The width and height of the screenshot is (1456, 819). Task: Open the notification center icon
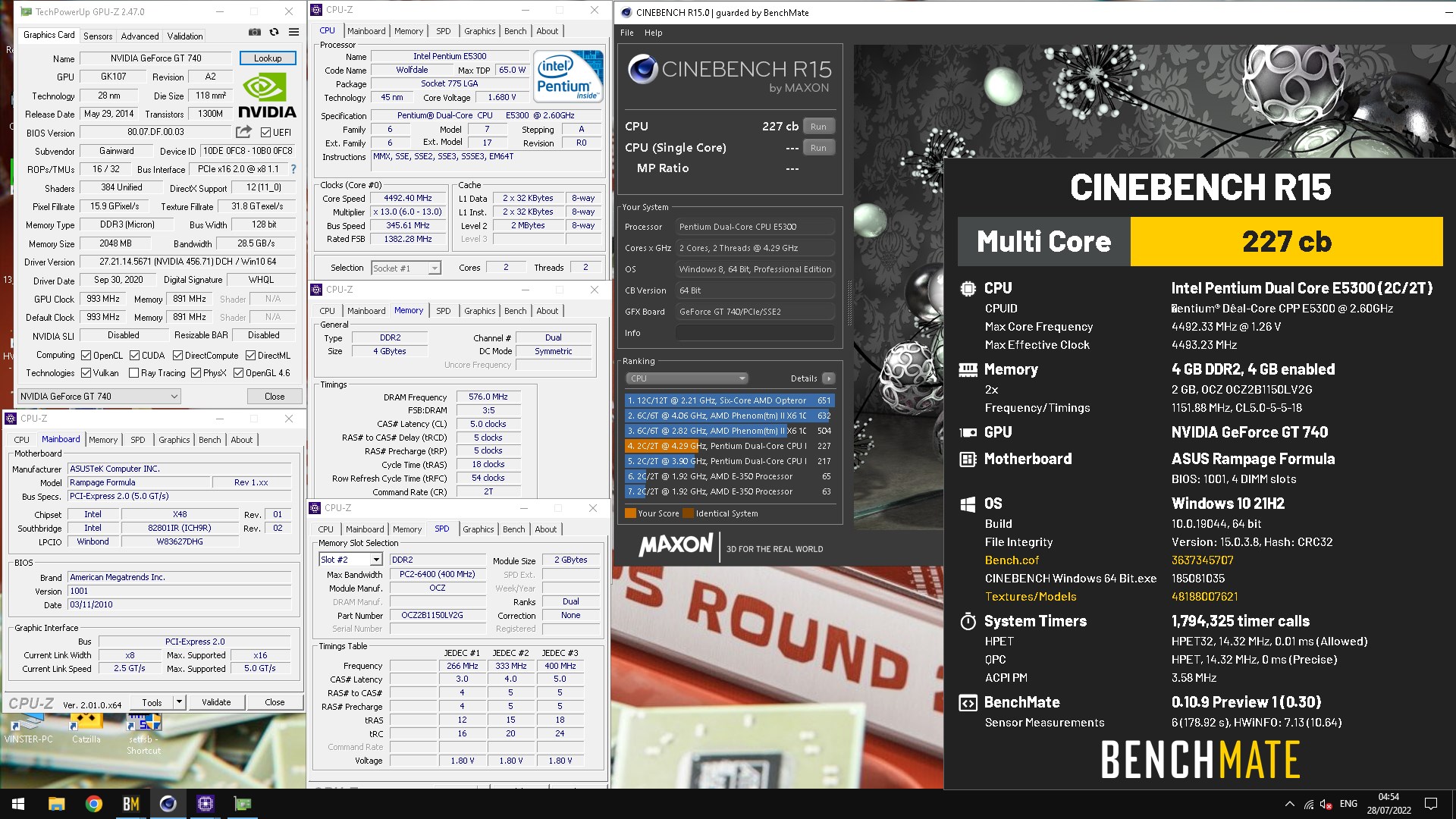[x=1431, y=804]
